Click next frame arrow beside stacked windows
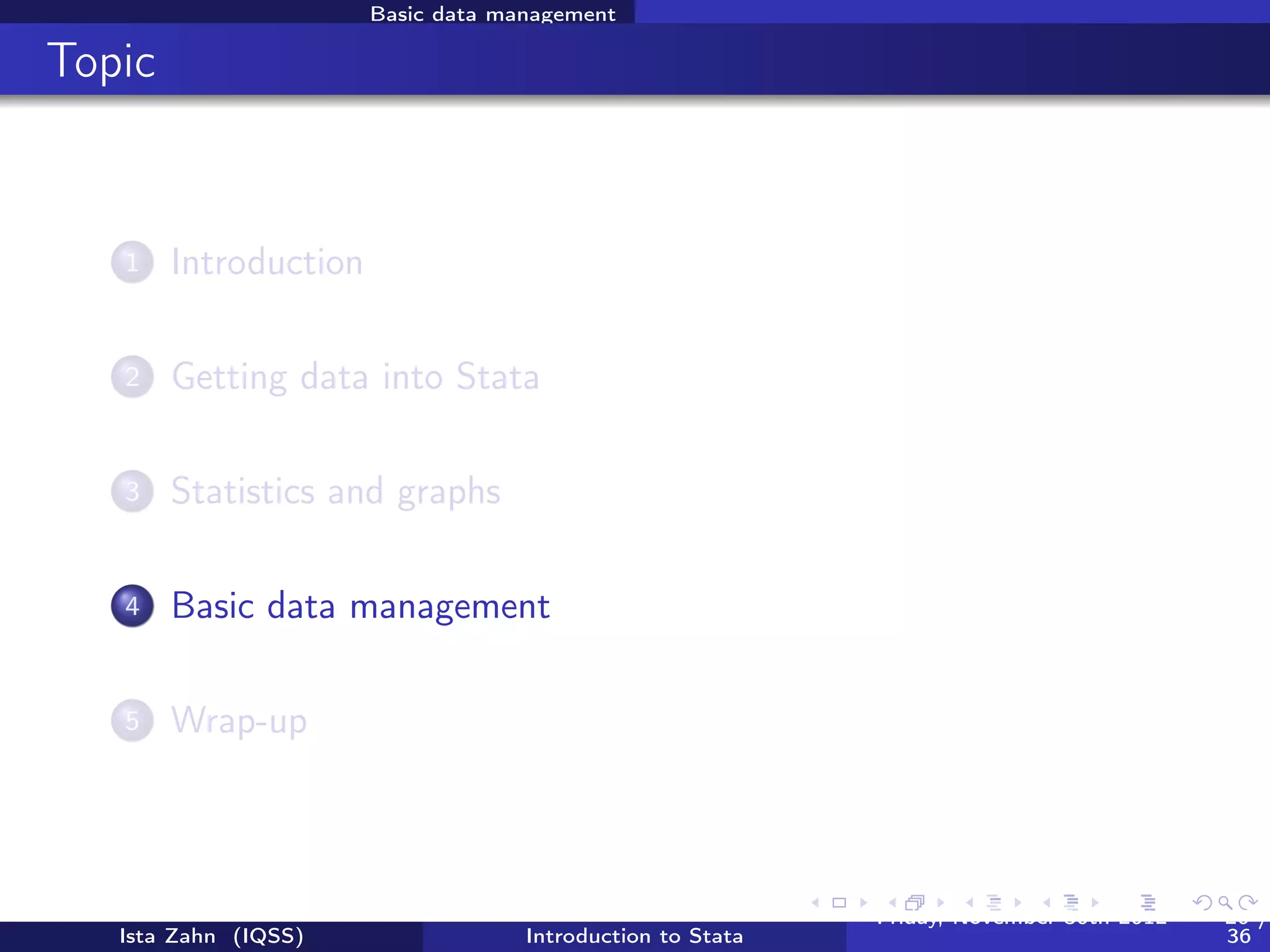The height and width of the screenshot is (952, 1270). 940,902
